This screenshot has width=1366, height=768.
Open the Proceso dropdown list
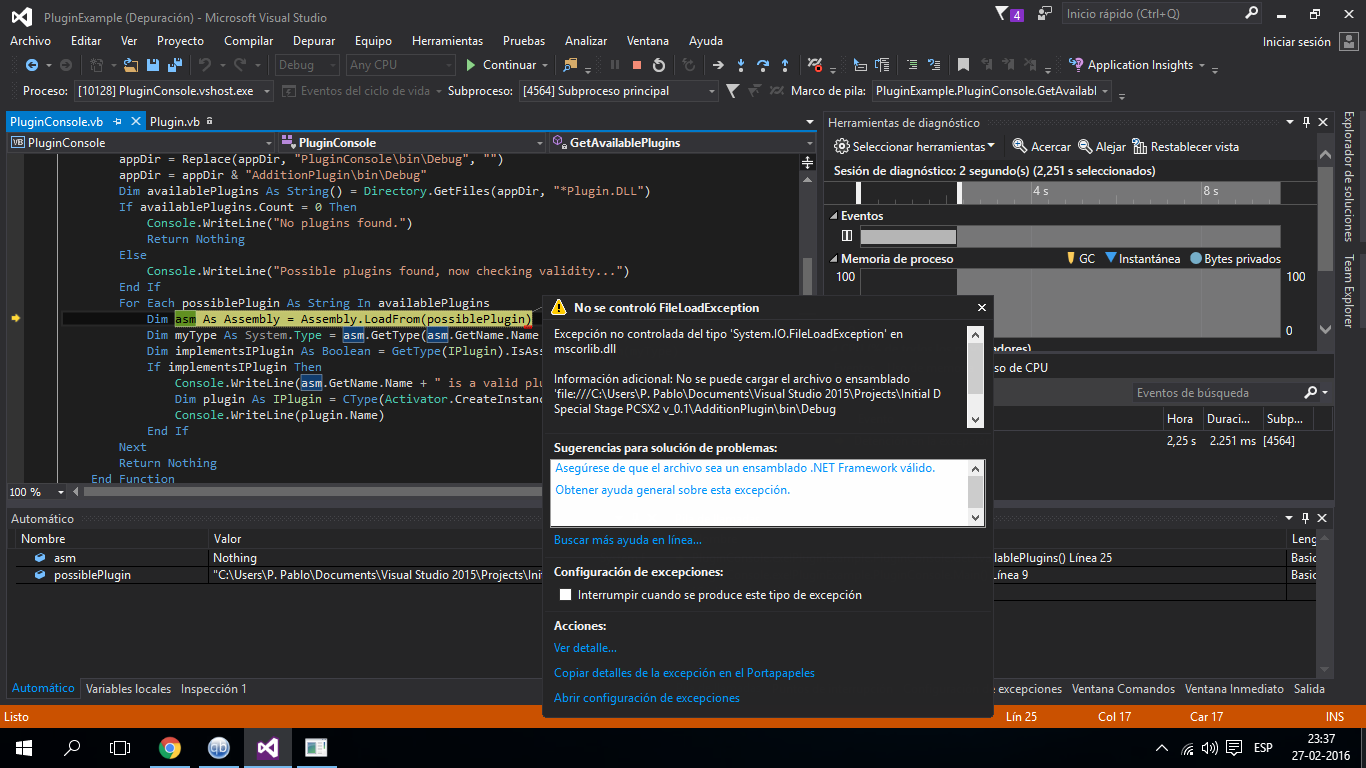pos(265,91)
